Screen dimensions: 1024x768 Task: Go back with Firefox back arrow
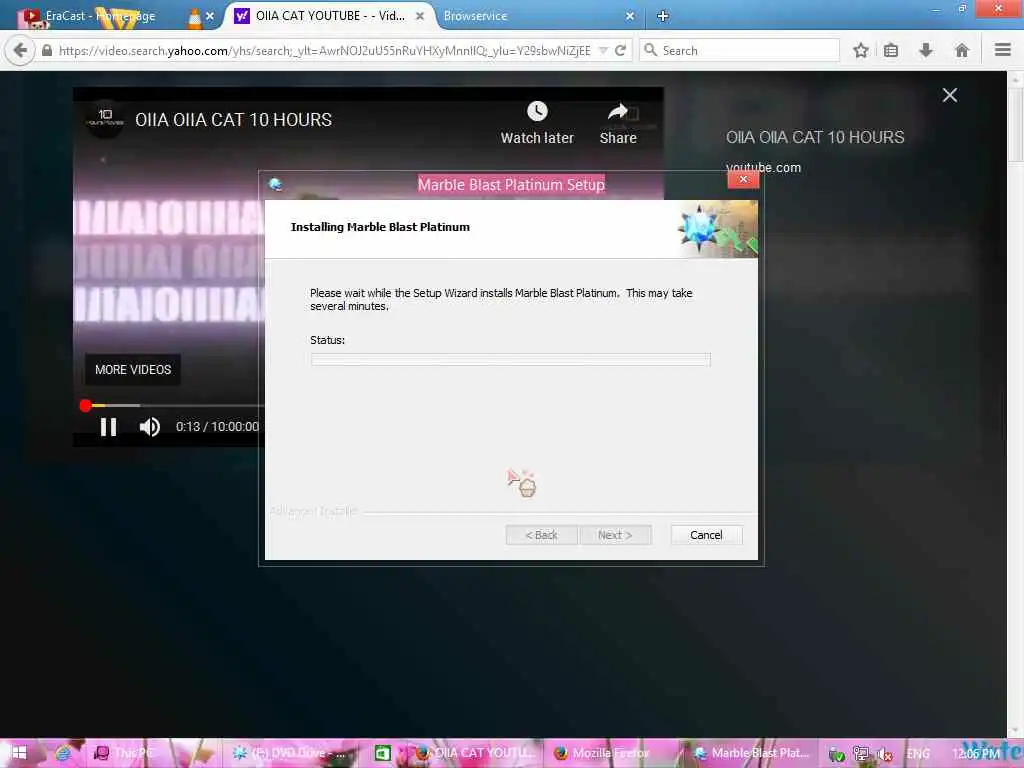20,50
